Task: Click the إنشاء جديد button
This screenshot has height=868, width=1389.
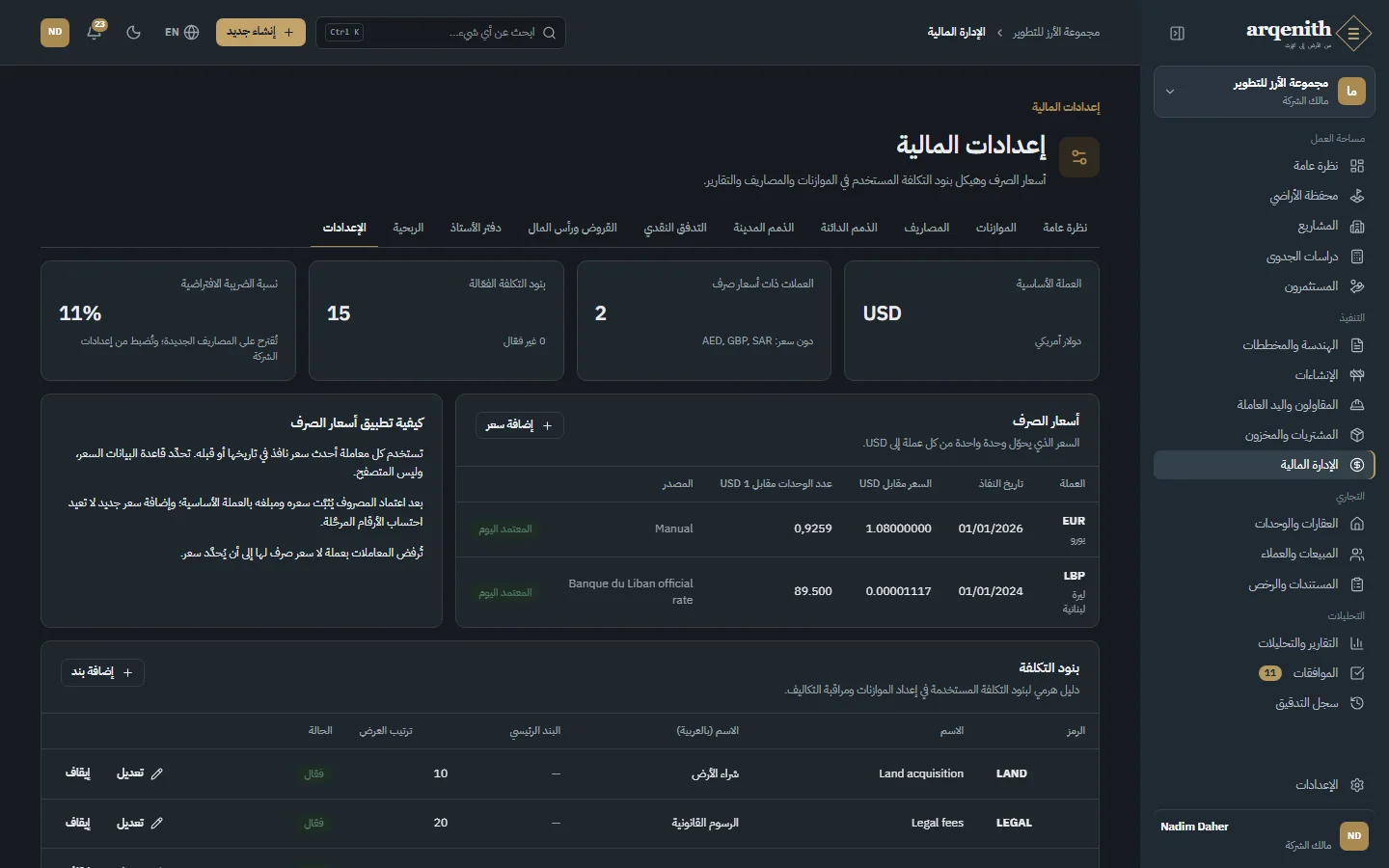Action: (x=260, y=32)
